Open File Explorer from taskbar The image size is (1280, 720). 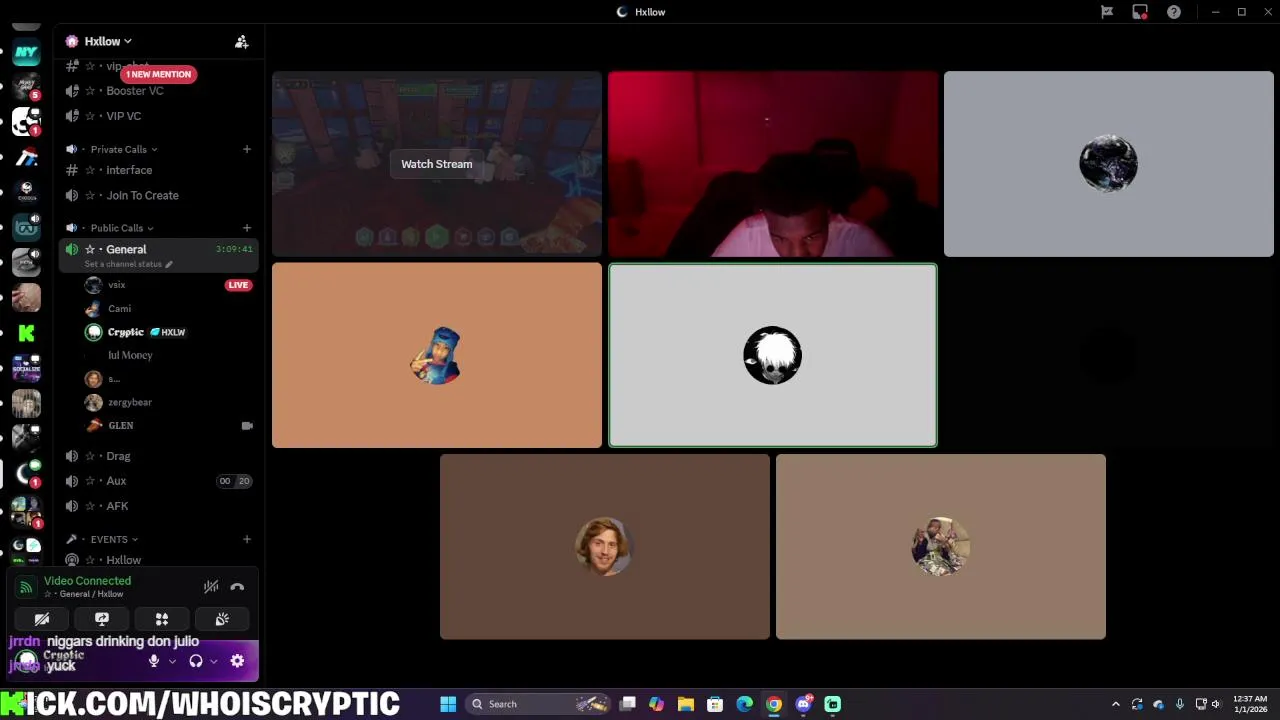[686, 704]
